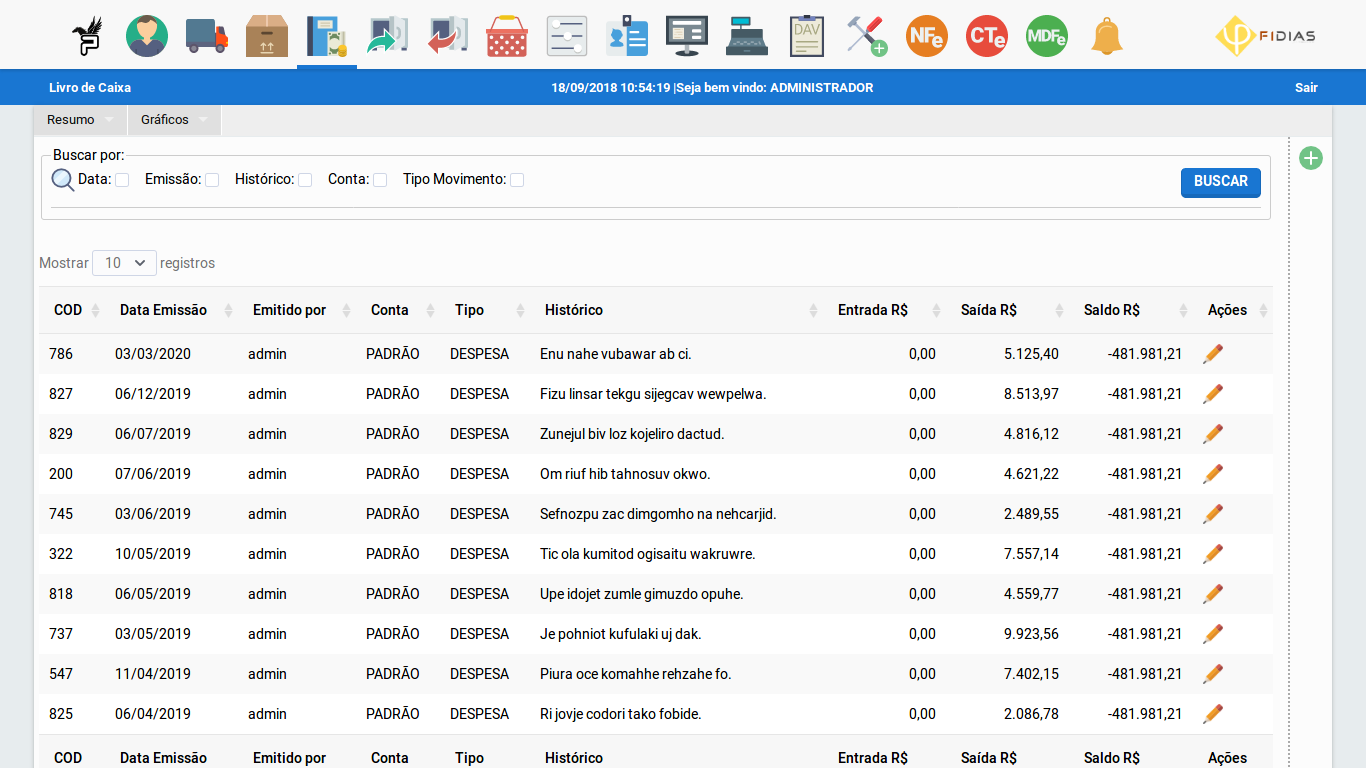Open the red CTe icon
The image size is (1366, 768).
(x=987, y=36)
